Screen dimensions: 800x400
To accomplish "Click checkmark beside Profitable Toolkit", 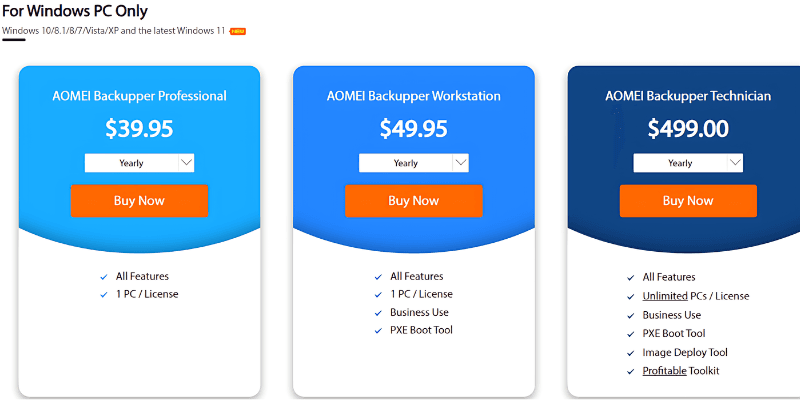I will coord(631,371).
